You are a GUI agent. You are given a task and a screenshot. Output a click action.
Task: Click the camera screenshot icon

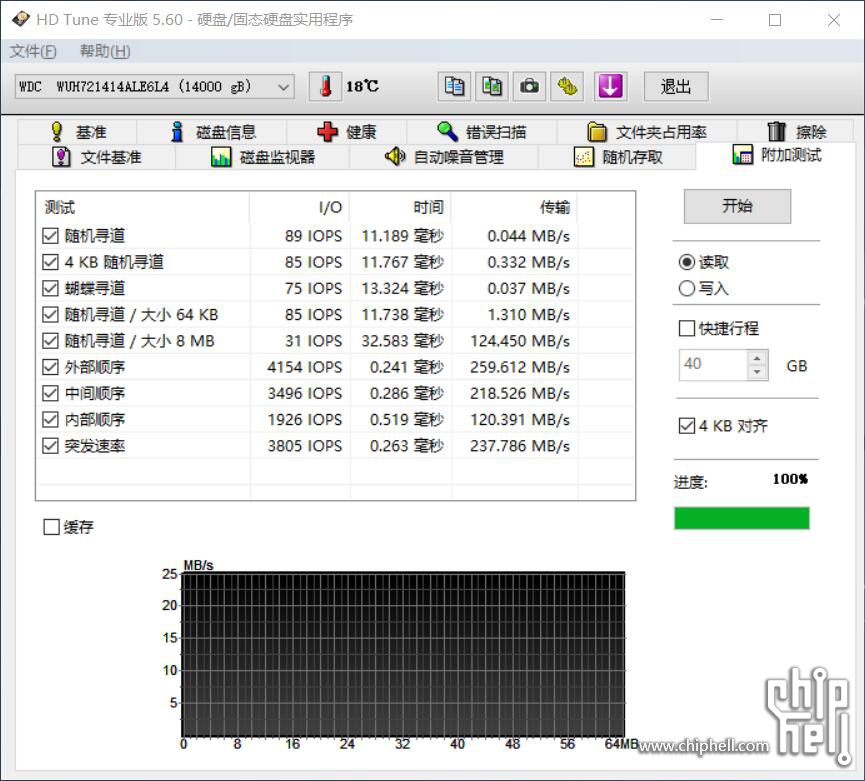tap(530, 86)
